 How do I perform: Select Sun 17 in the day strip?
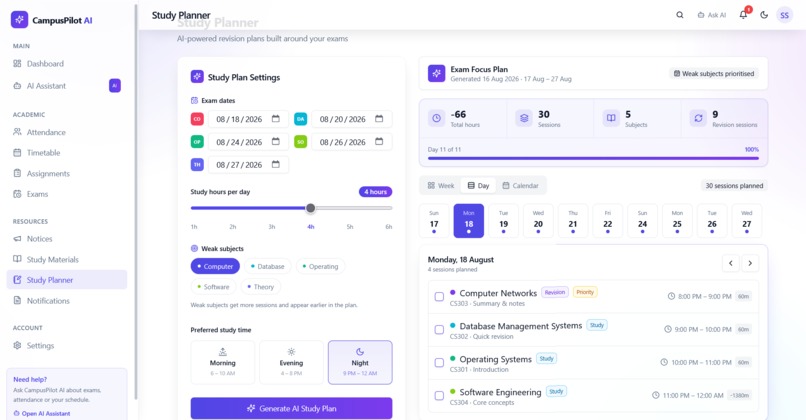(x=434, y=221)
